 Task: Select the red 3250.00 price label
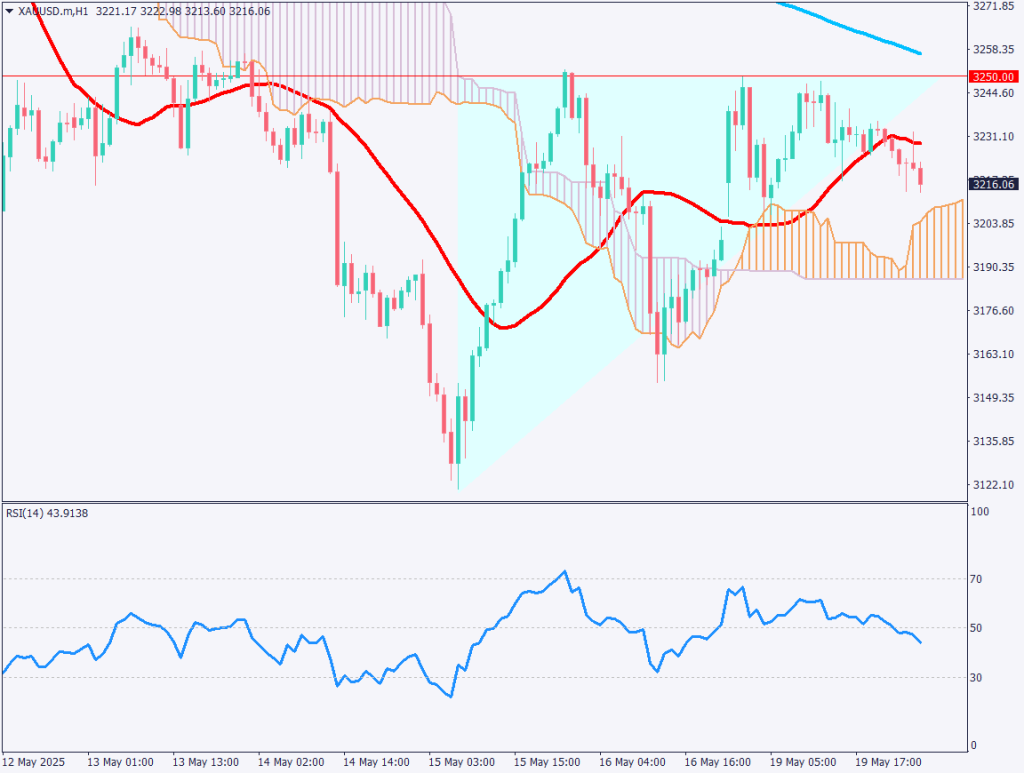pos(992,76)
